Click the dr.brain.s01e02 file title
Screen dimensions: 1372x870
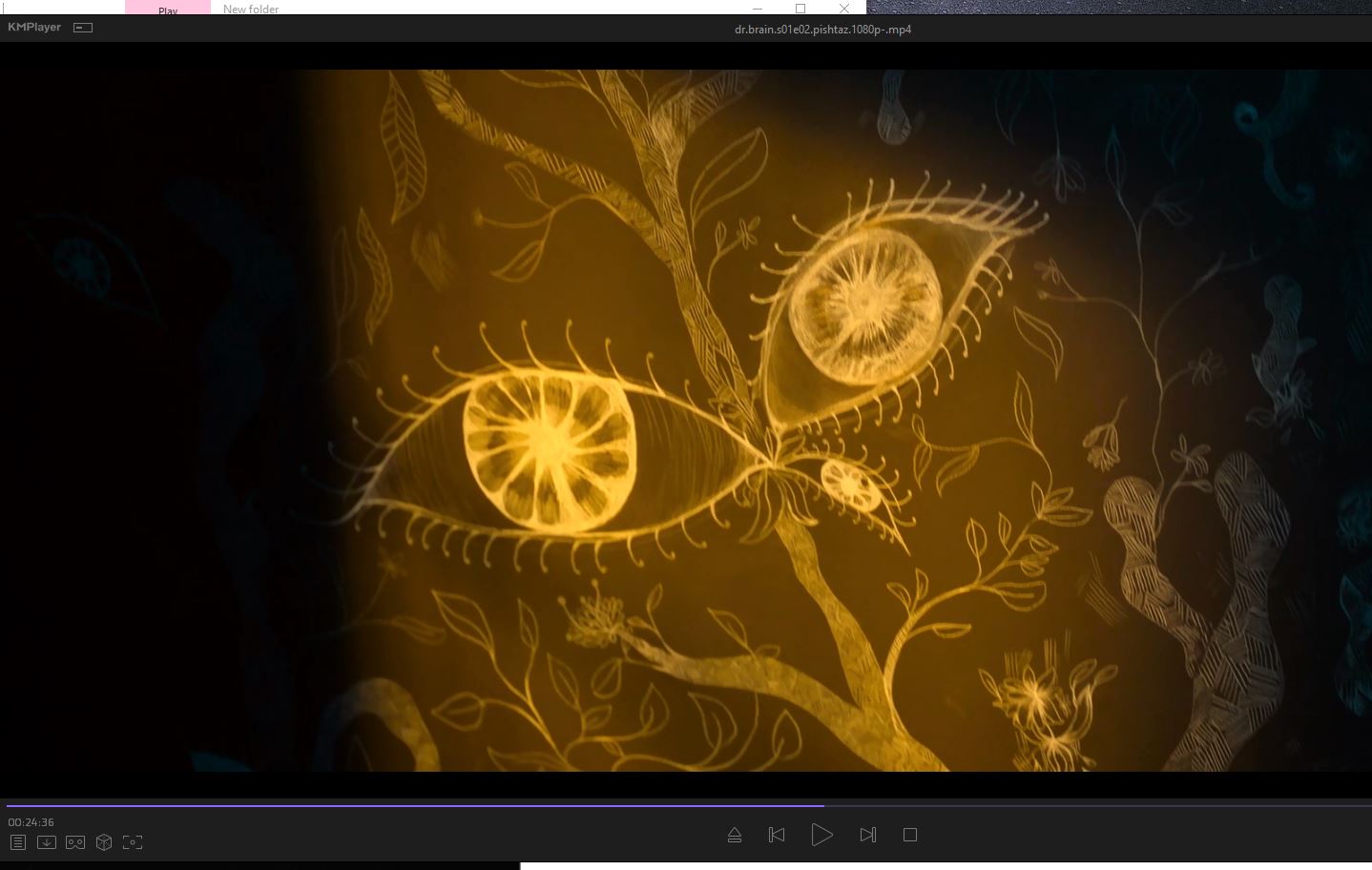822,30
